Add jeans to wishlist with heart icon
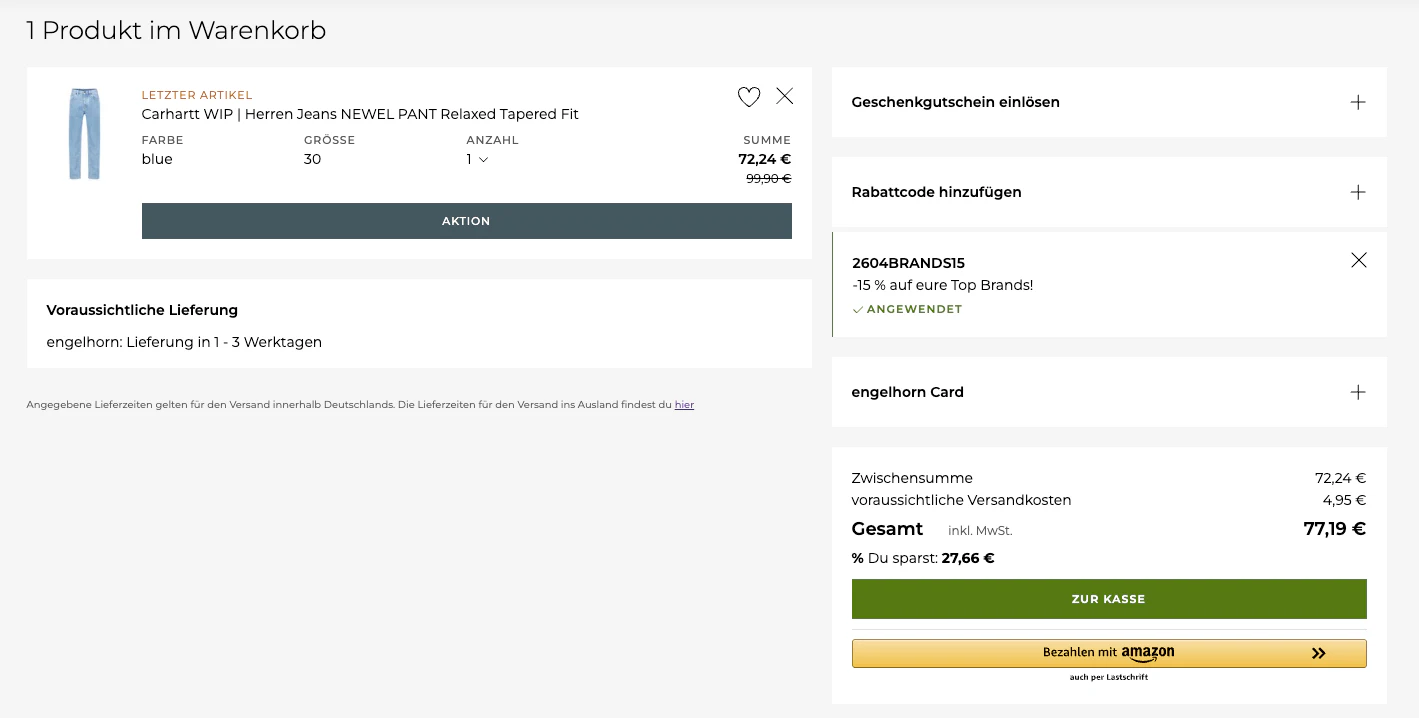The image size is (1419, 718). tap(749, 97)
